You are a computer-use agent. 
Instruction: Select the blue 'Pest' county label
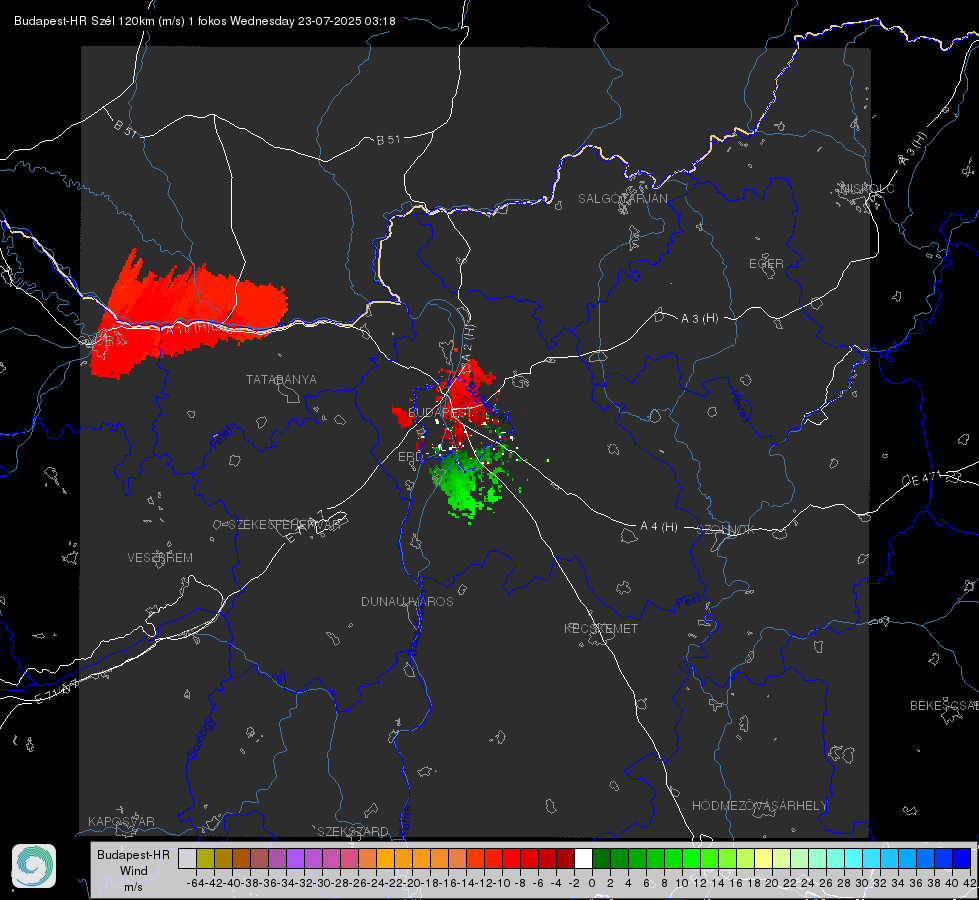click(x=688, y=602)
